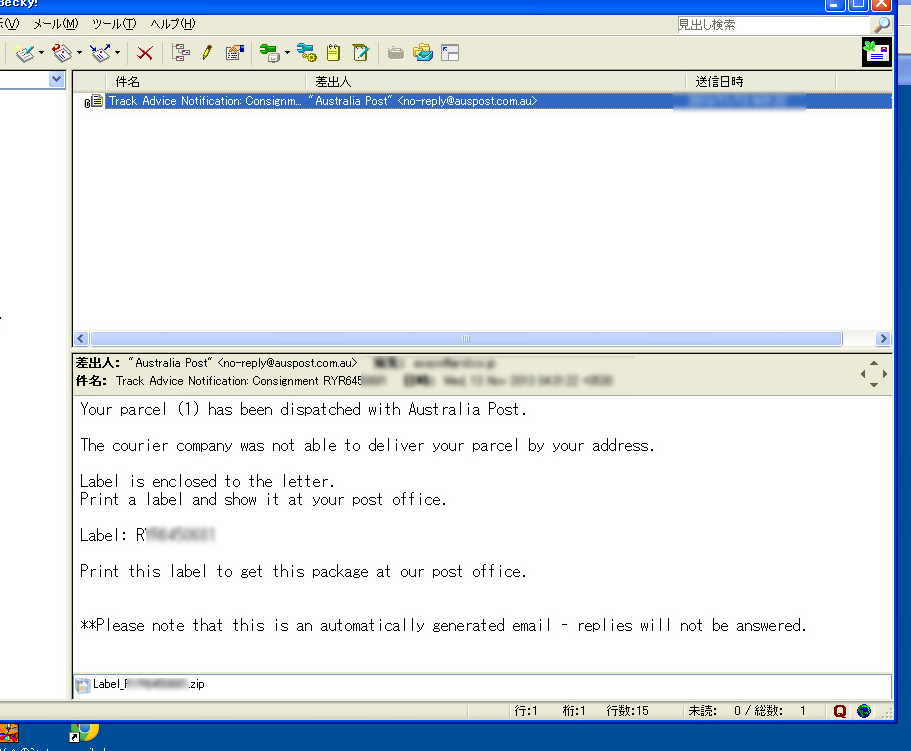The height and width of the screenshot is (751, 911).
Task: Click the window layout toggle icon
Action: 450,53
